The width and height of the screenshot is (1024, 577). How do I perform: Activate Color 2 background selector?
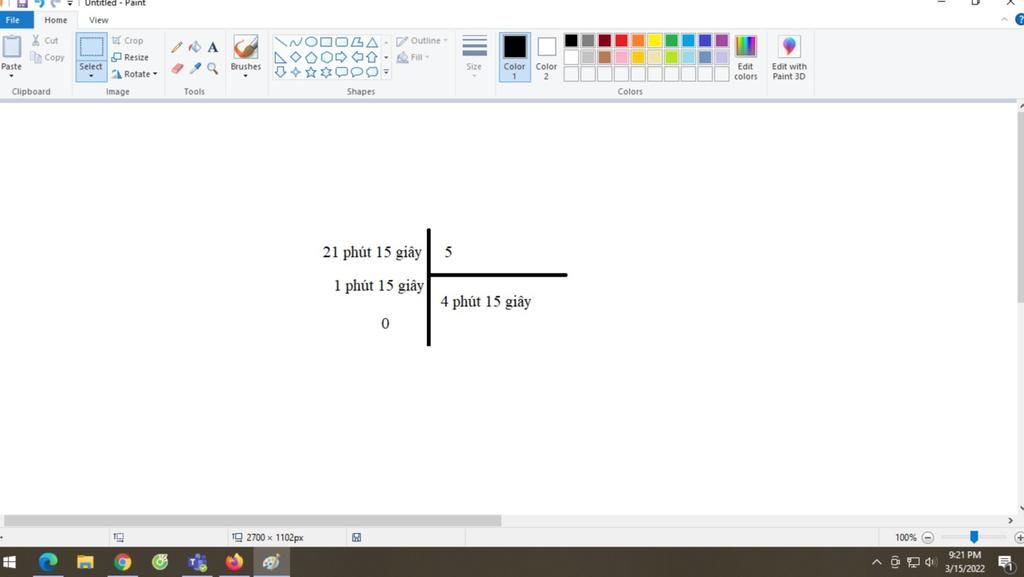(546, 57)
